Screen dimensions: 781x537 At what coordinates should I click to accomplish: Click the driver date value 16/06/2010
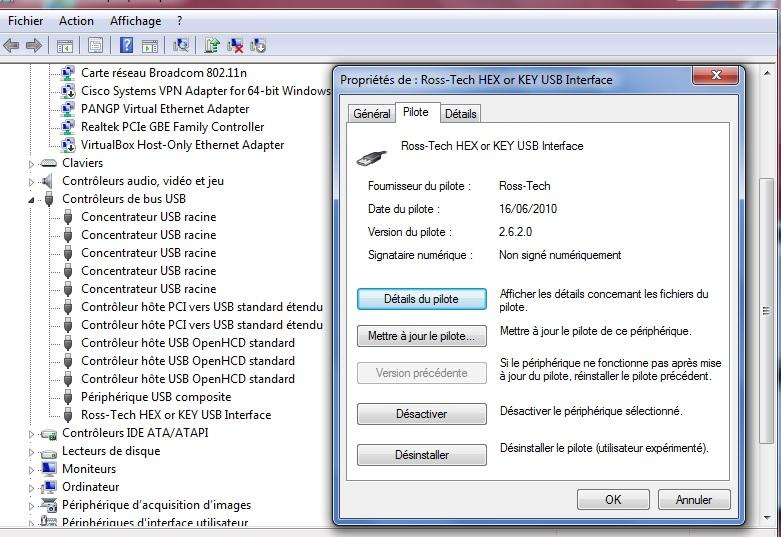click(x=528, y=209)
